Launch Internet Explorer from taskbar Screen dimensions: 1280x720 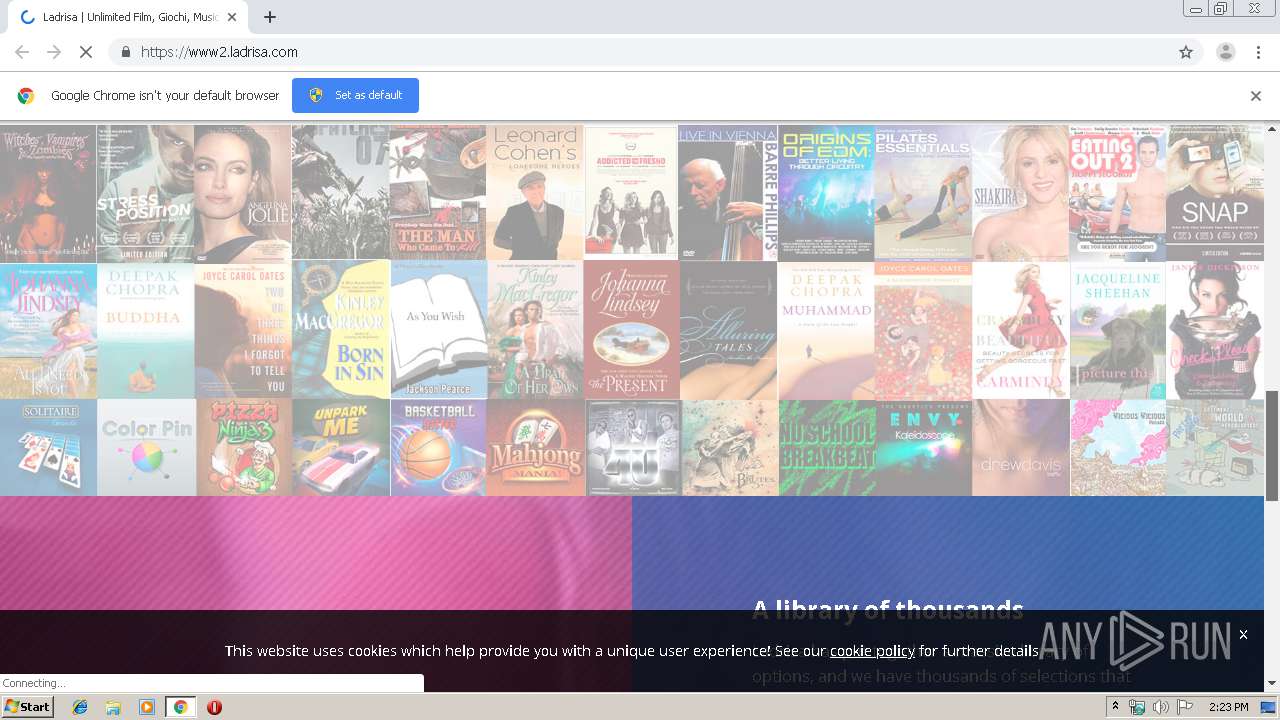(80, 707)
